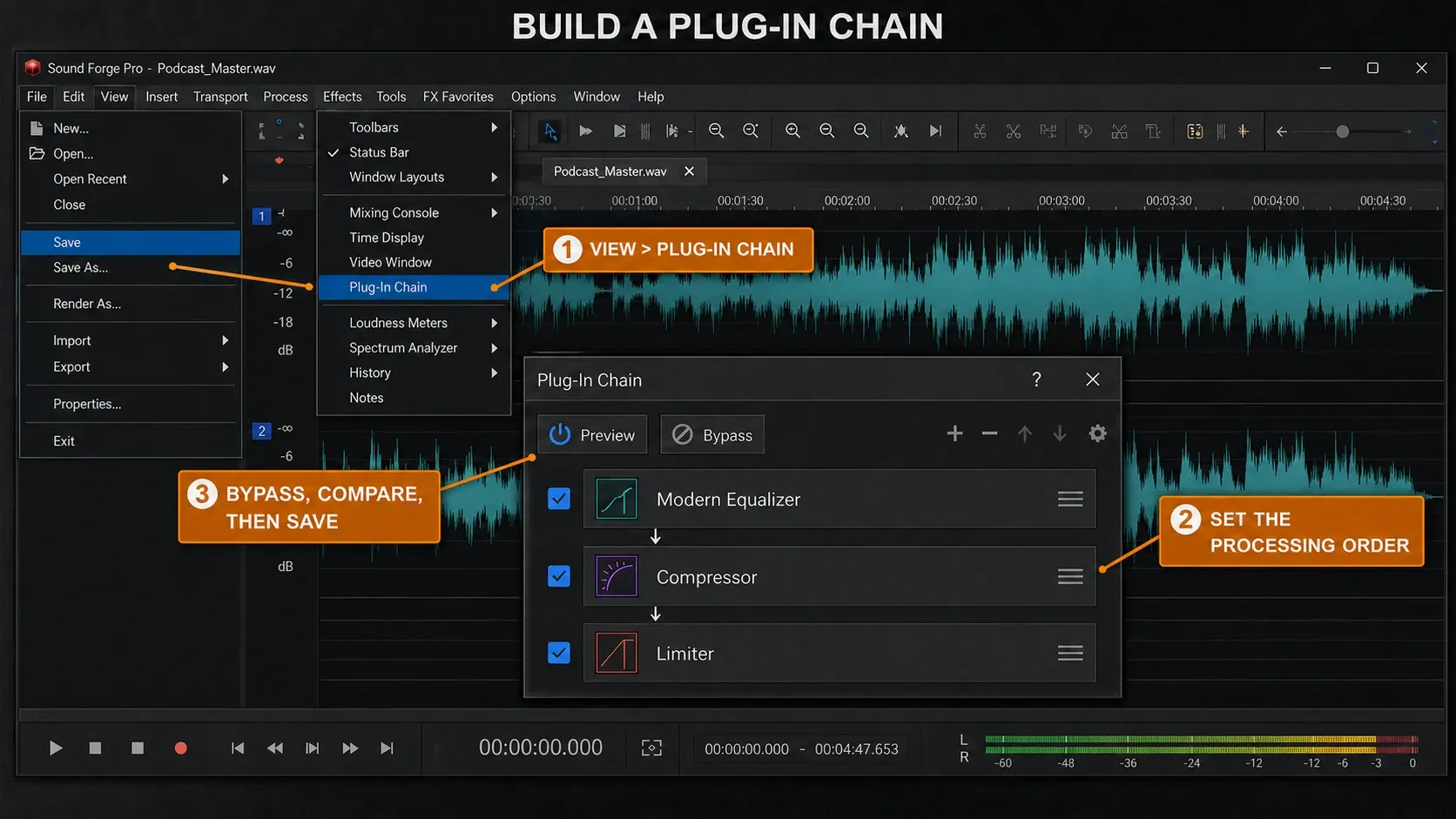Grab the Modern Equalizer reorder handle
Viewport: 1456px width, 819px height.
click(1070, 500)
